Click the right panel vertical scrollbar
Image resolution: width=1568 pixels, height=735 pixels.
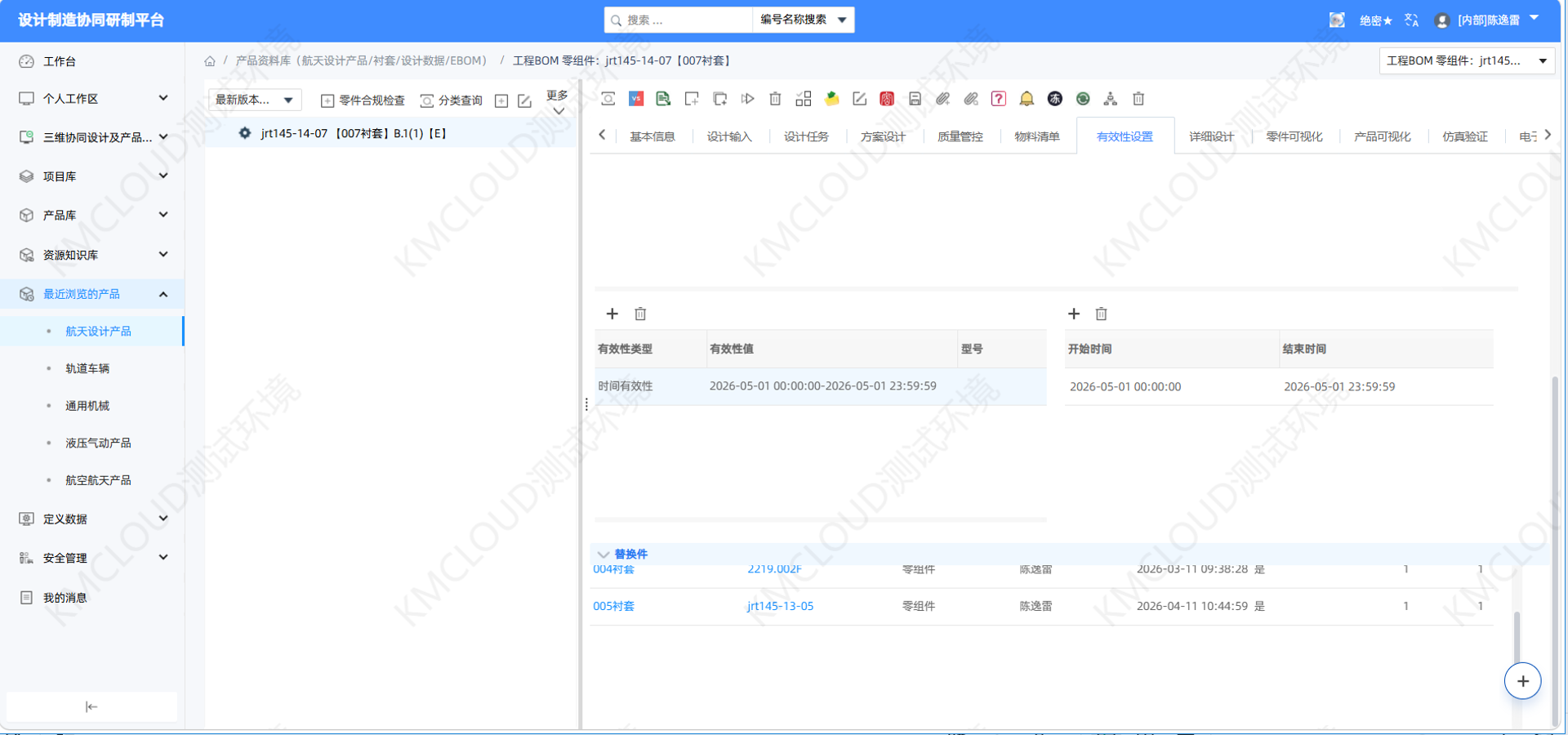pyautogui.click(x=1555, y=551)
